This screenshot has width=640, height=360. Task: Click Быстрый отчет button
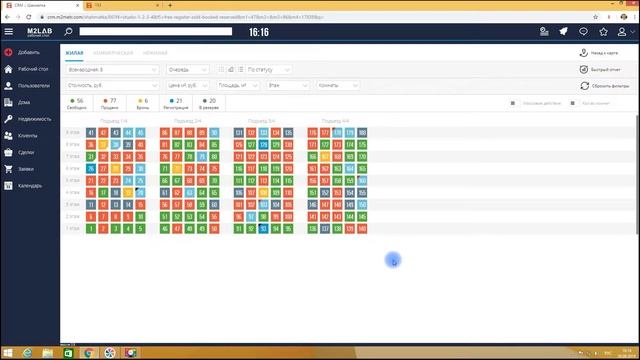point(600,70)
